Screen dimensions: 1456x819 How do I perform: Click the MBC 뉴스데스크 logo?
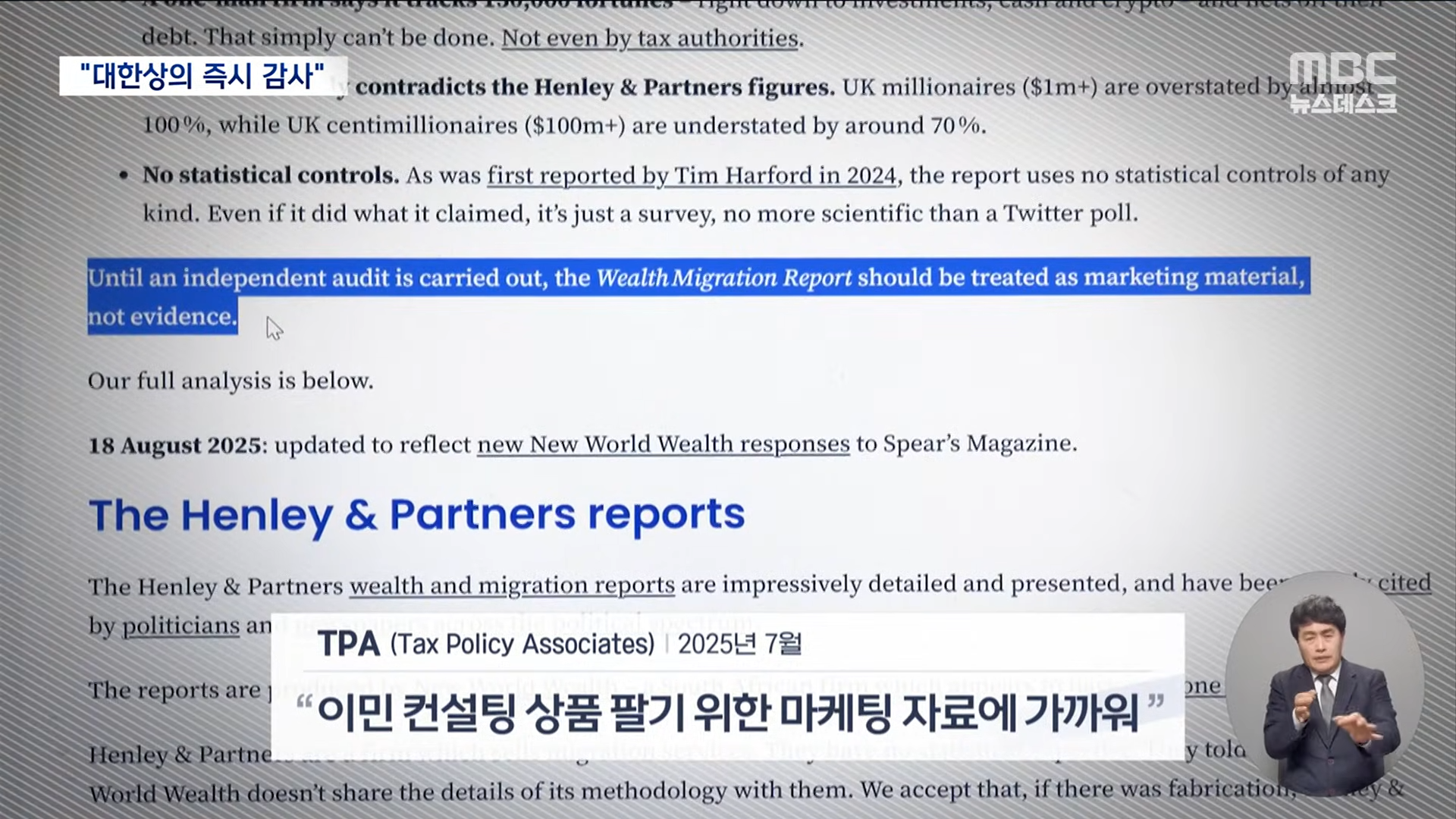(x=1342, y=83)
